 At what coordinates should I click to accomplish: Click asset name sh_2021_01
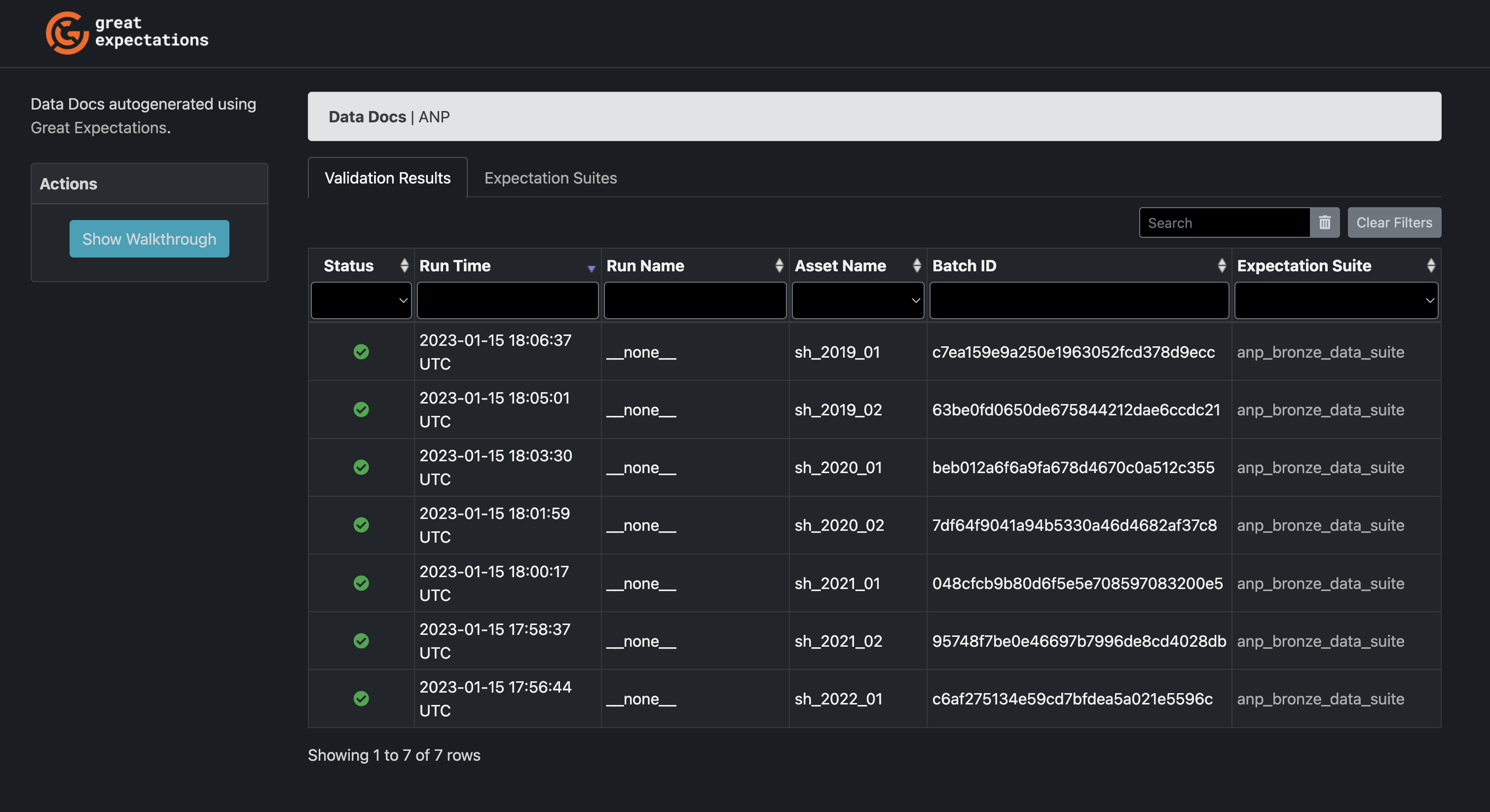[x=837, y=584]
